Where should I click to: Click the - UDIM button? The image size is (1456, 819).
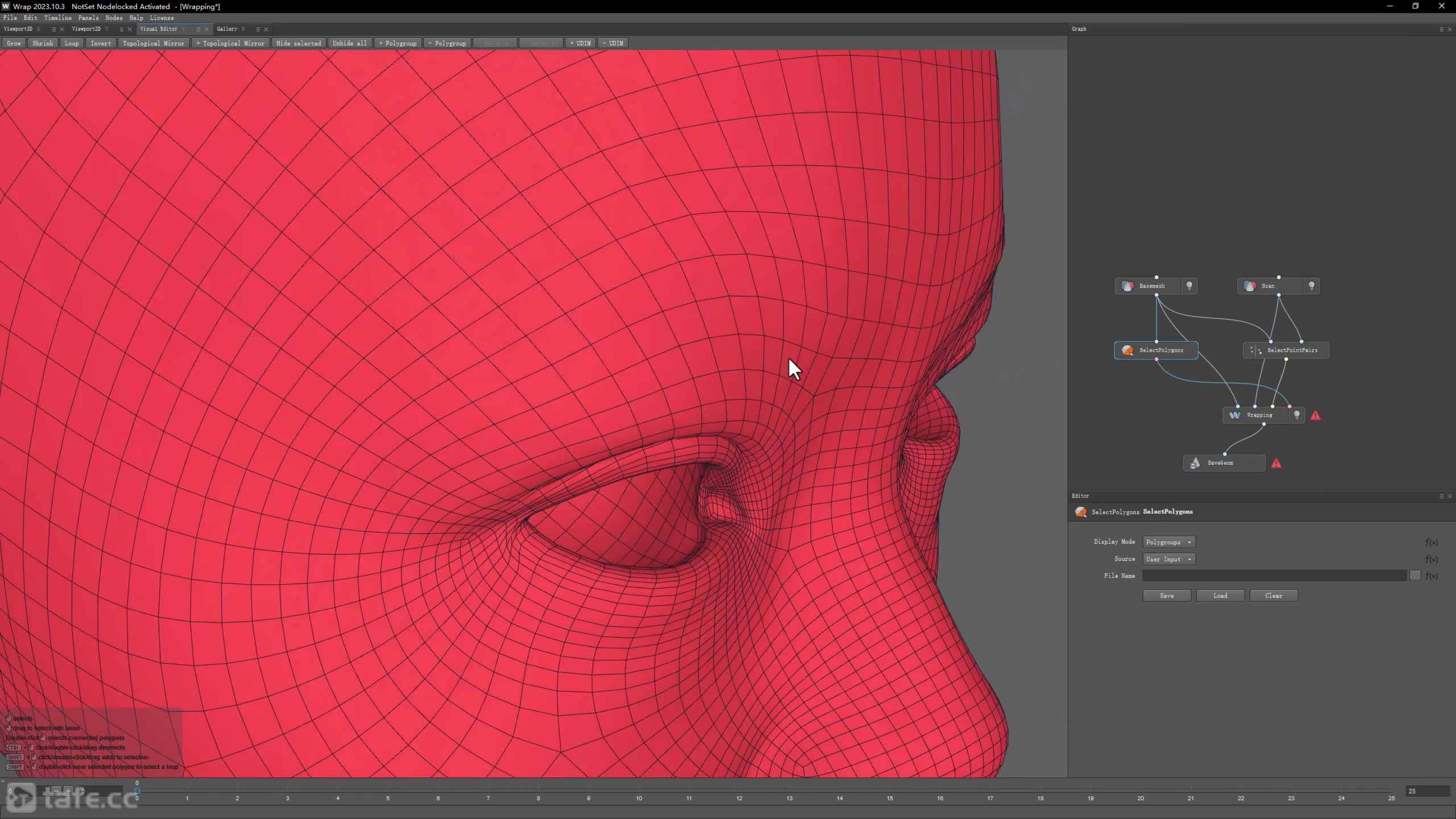[613, 43]
